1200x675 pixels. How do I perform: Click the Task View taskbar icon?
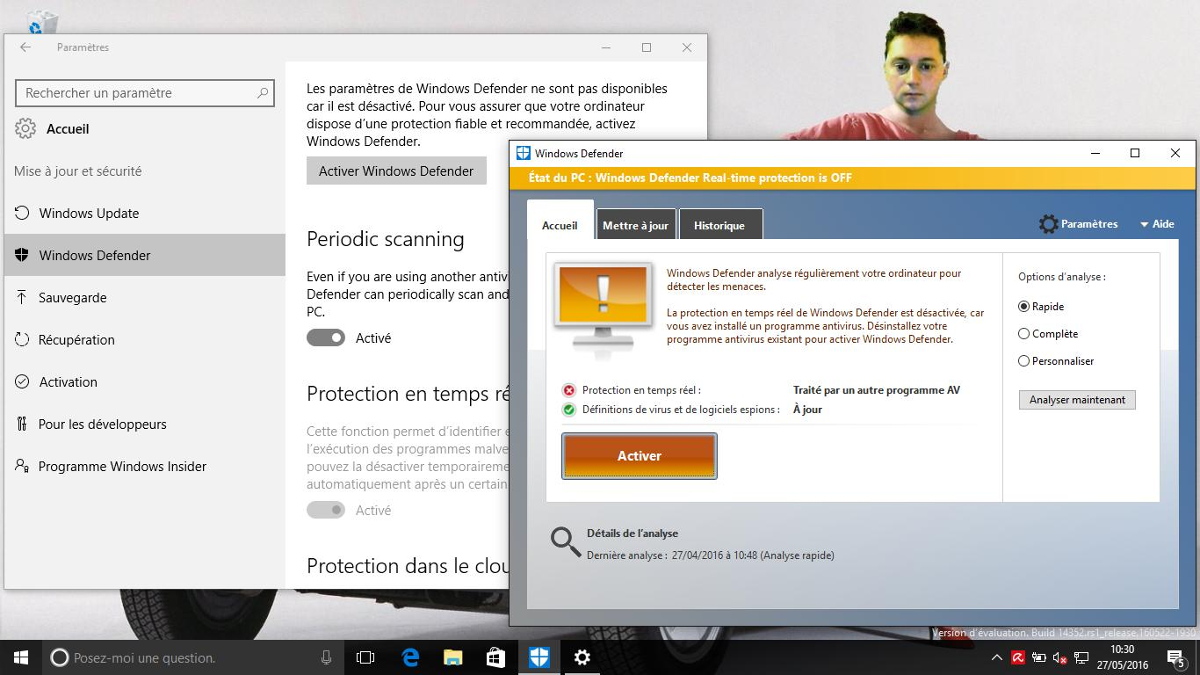point(366,657)
